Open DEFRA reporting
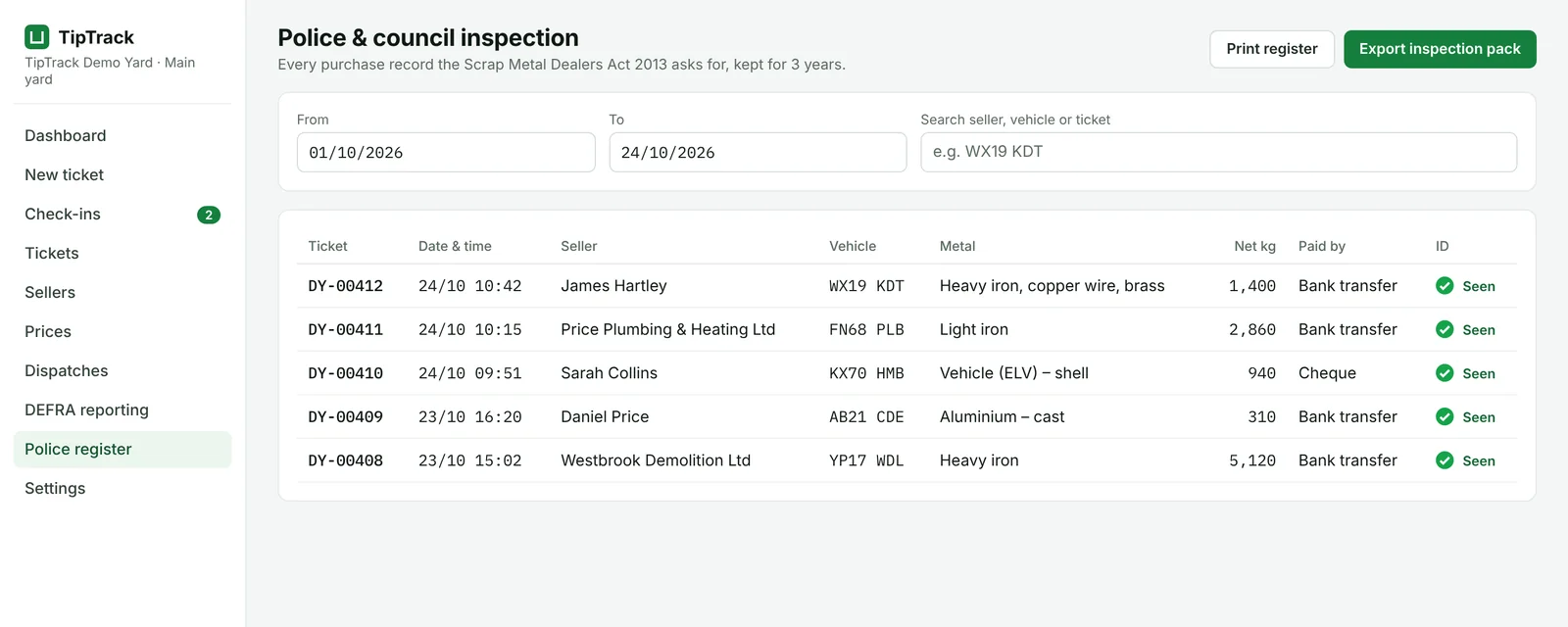Image resolution: width=1568 pixels, height=627 pixels. pos(122,410)
